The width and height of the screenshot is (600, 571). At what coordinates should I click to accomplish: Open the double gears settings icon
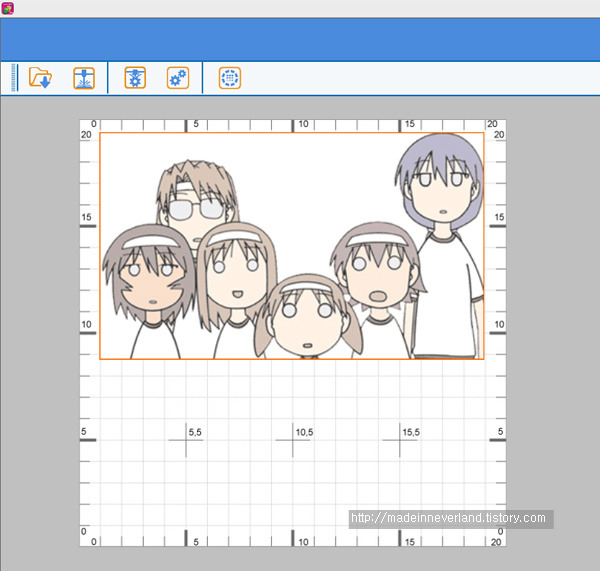178,78
